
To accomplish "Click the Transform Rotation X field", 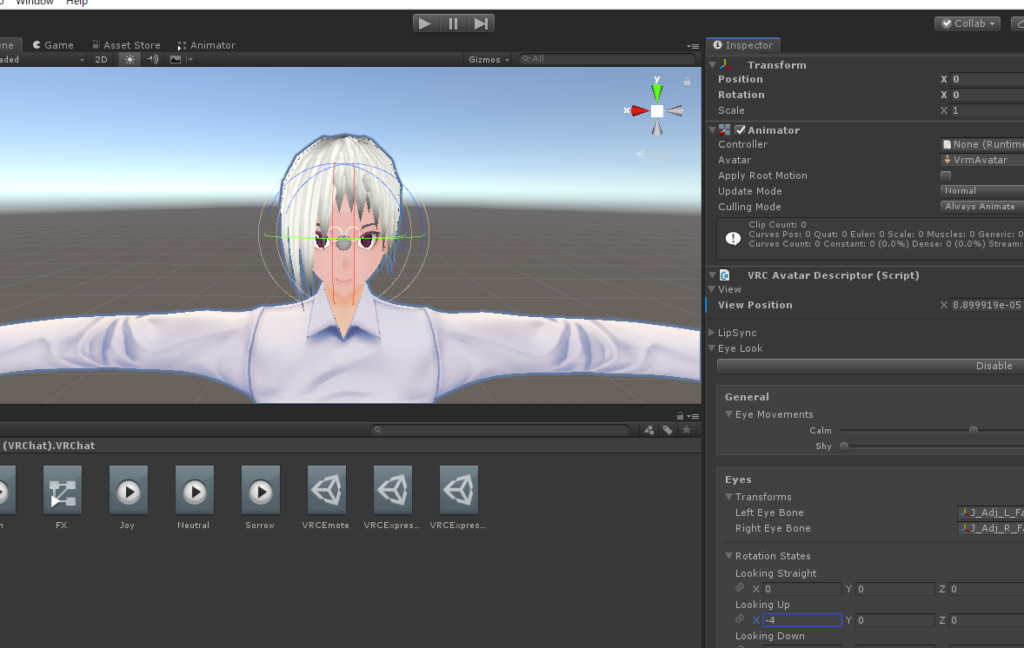I will click(x=987, y=95).
